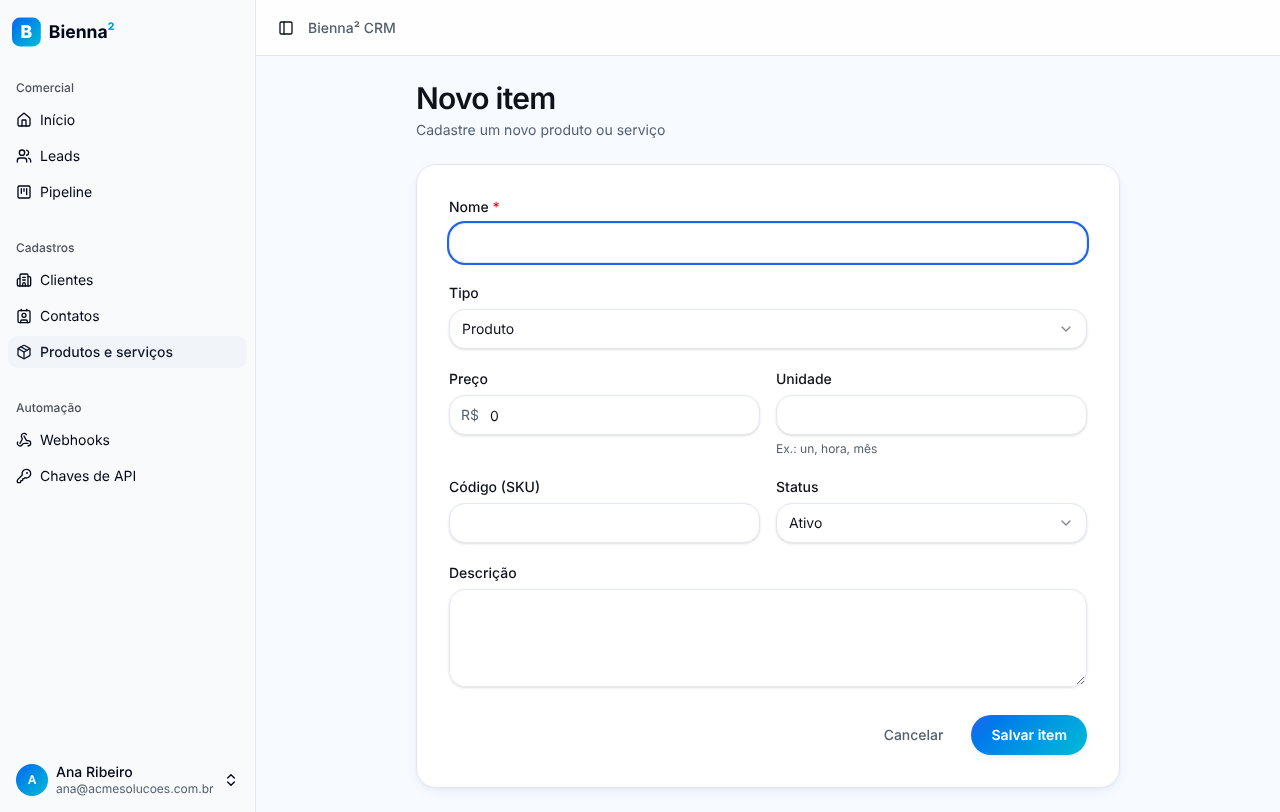Open the Status dropdown showing Ativo
This screenshot has height=812, width=1280.
(x=931, y=523)
